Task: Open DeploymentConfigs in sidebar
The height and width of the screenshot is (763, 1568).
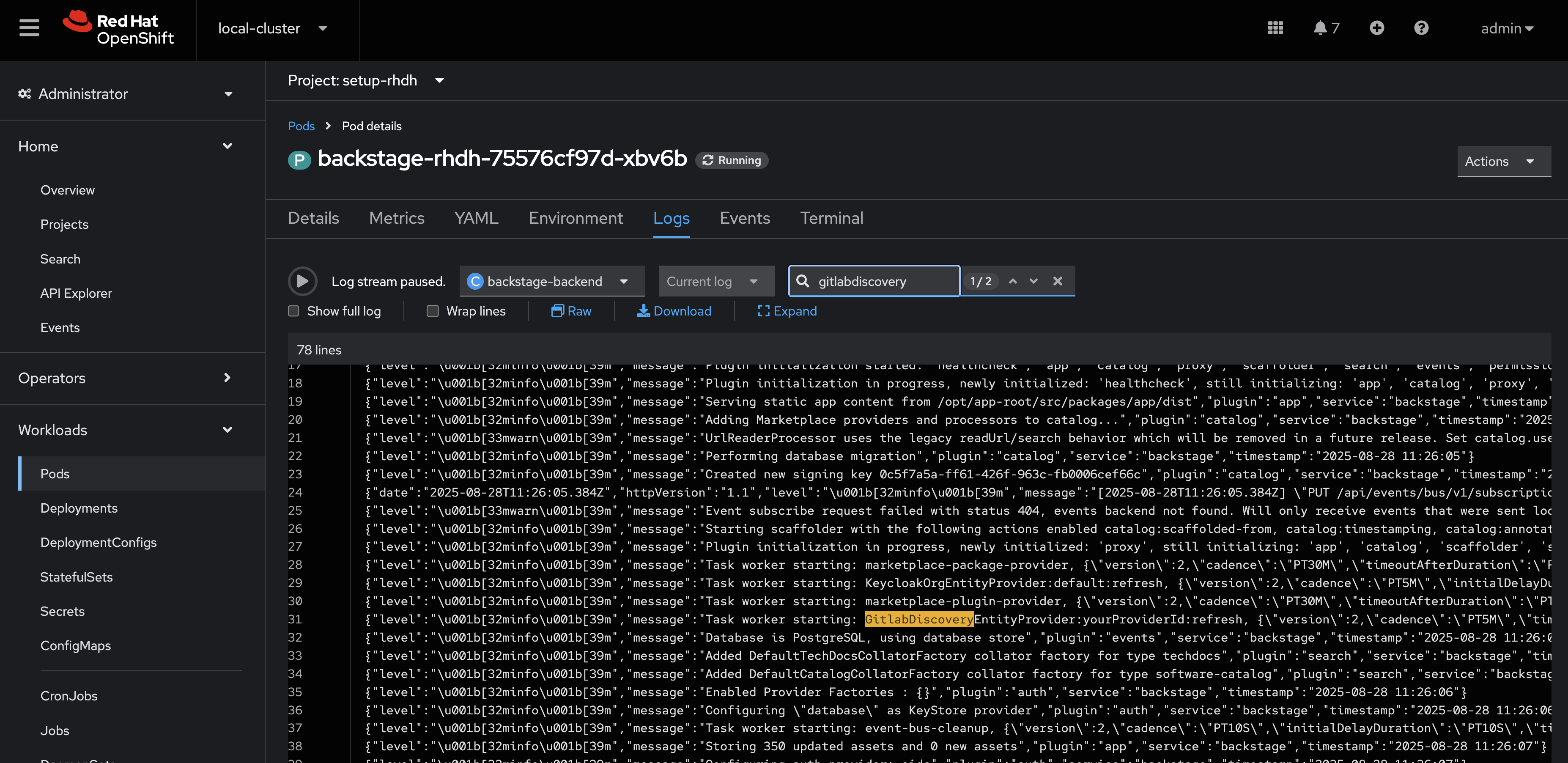Action: coord(99,542)
